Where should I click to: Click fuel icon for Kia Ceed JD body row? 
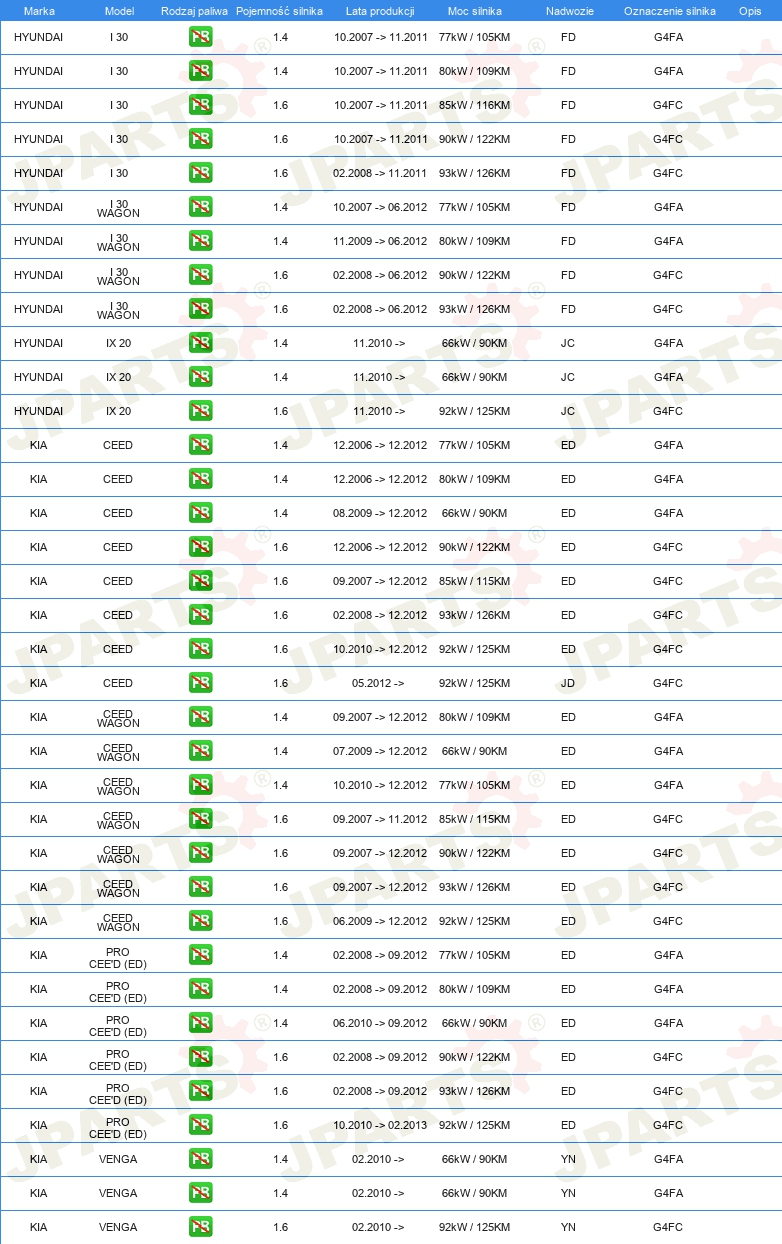tap(201, 684)
